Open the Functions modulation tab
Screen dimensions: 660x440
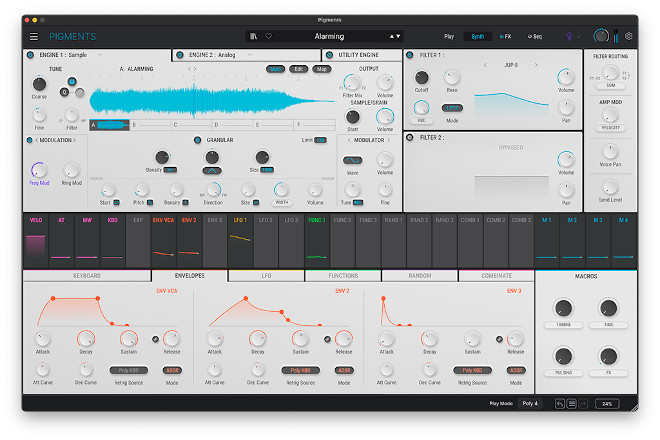click(x=343, y=276)
